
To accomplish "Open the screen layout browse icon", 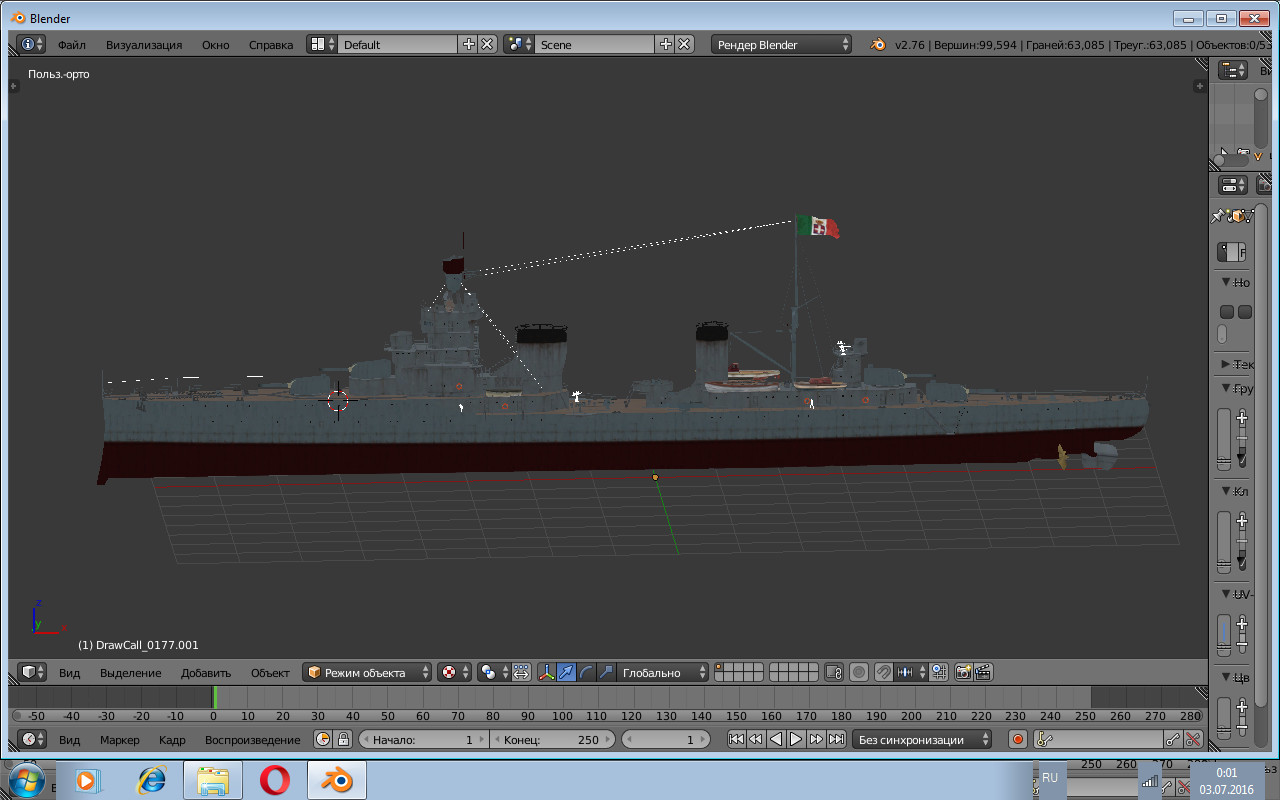I will [321, 44].
